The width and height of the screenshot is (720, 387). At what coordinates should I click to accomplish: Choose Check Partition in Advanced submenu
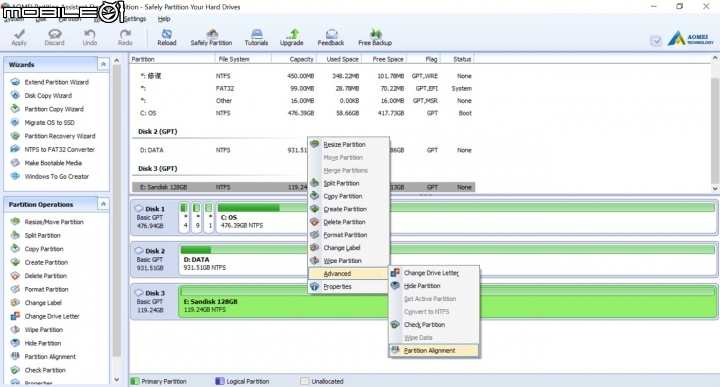coord(434,325)
